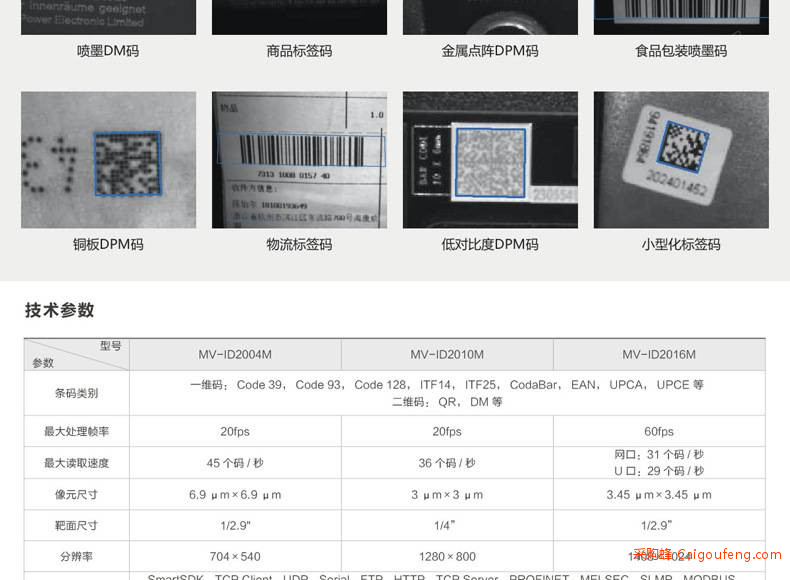Image resolution: width=790 pixels, height=580 pixels.
Task: Open the 物流标签码 barcode image
Action: click(x=299, y=160)
